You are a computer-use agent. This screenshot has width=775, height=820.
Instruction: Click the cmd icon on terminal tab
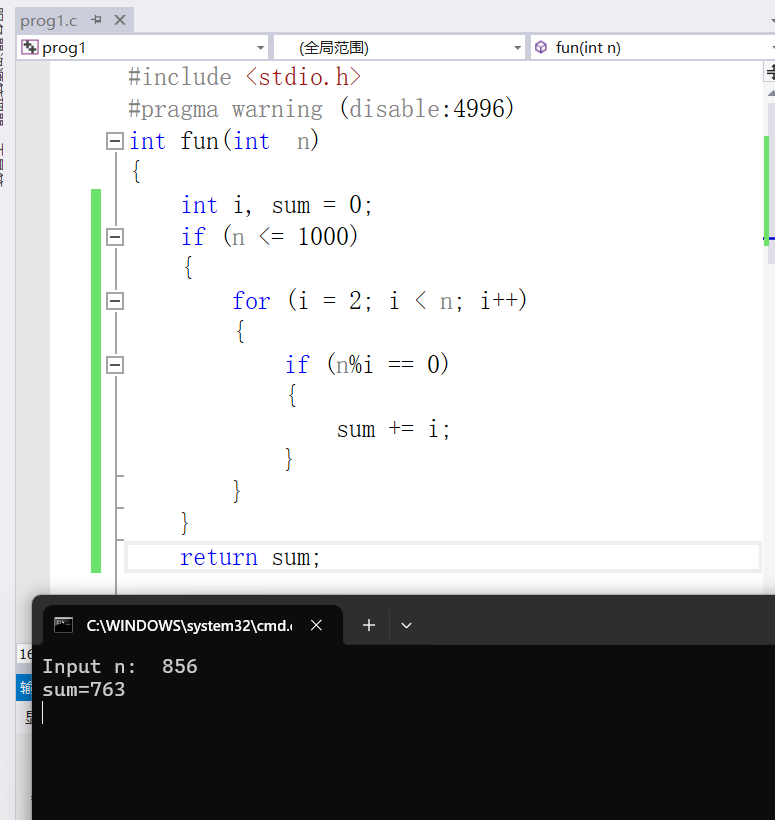point(64,625)
